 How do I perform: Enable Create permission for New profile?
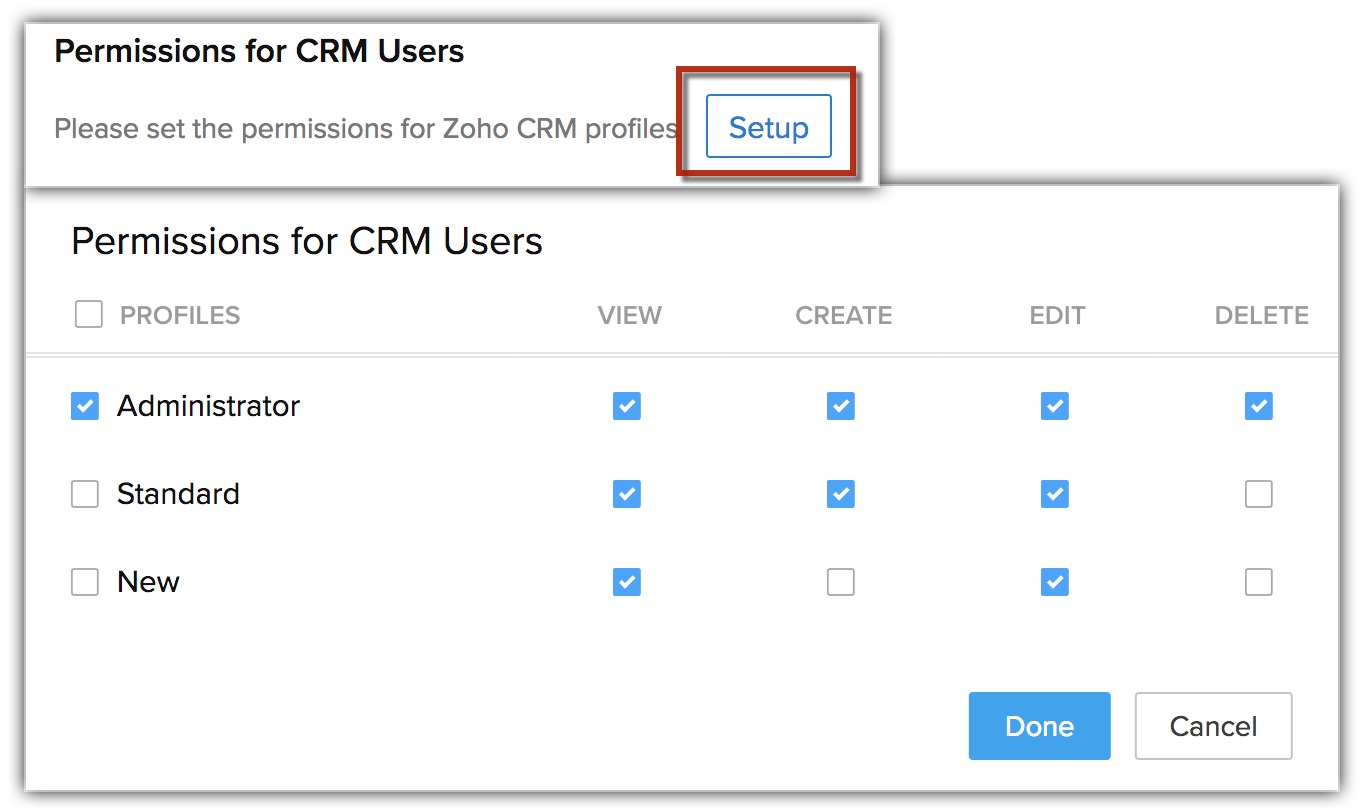pyautogui.click(x=841, y=582)
